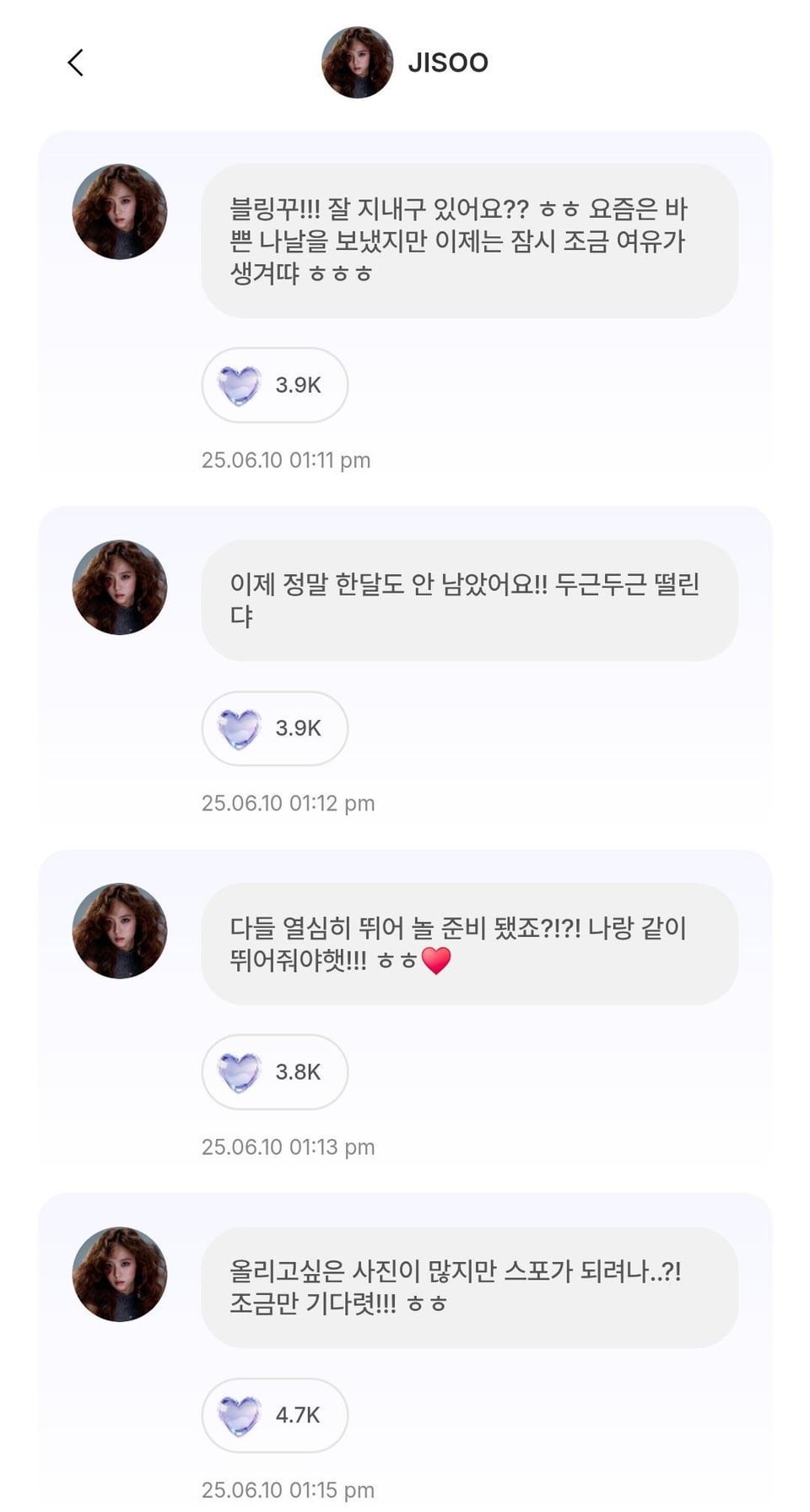The width and height of the screenshot is (810, 1512).
Task: Open avatar beside the 01:15 pm message
Action: [x=120, y=1275]
